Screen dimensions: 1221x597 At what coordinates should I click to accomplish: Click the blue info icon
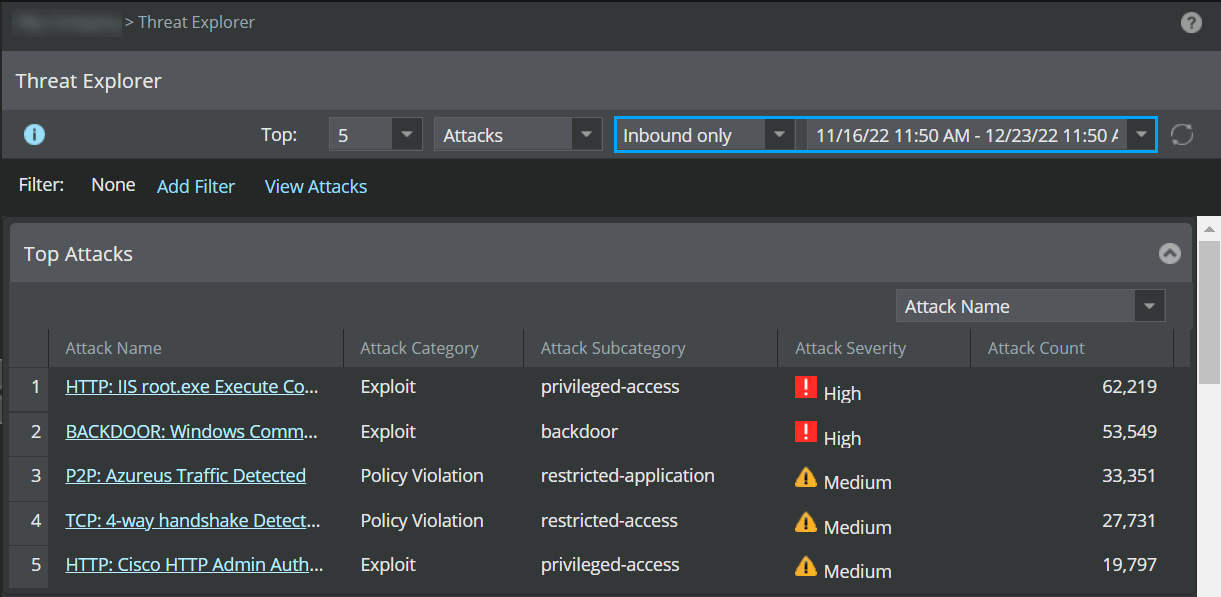[34, 135]
